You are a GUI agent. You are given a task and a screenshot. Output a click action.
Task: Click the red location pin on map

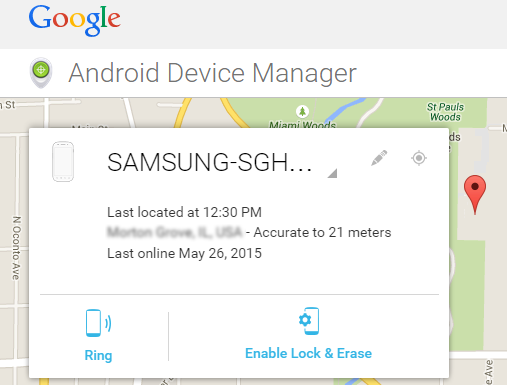(x=475, y=194)
